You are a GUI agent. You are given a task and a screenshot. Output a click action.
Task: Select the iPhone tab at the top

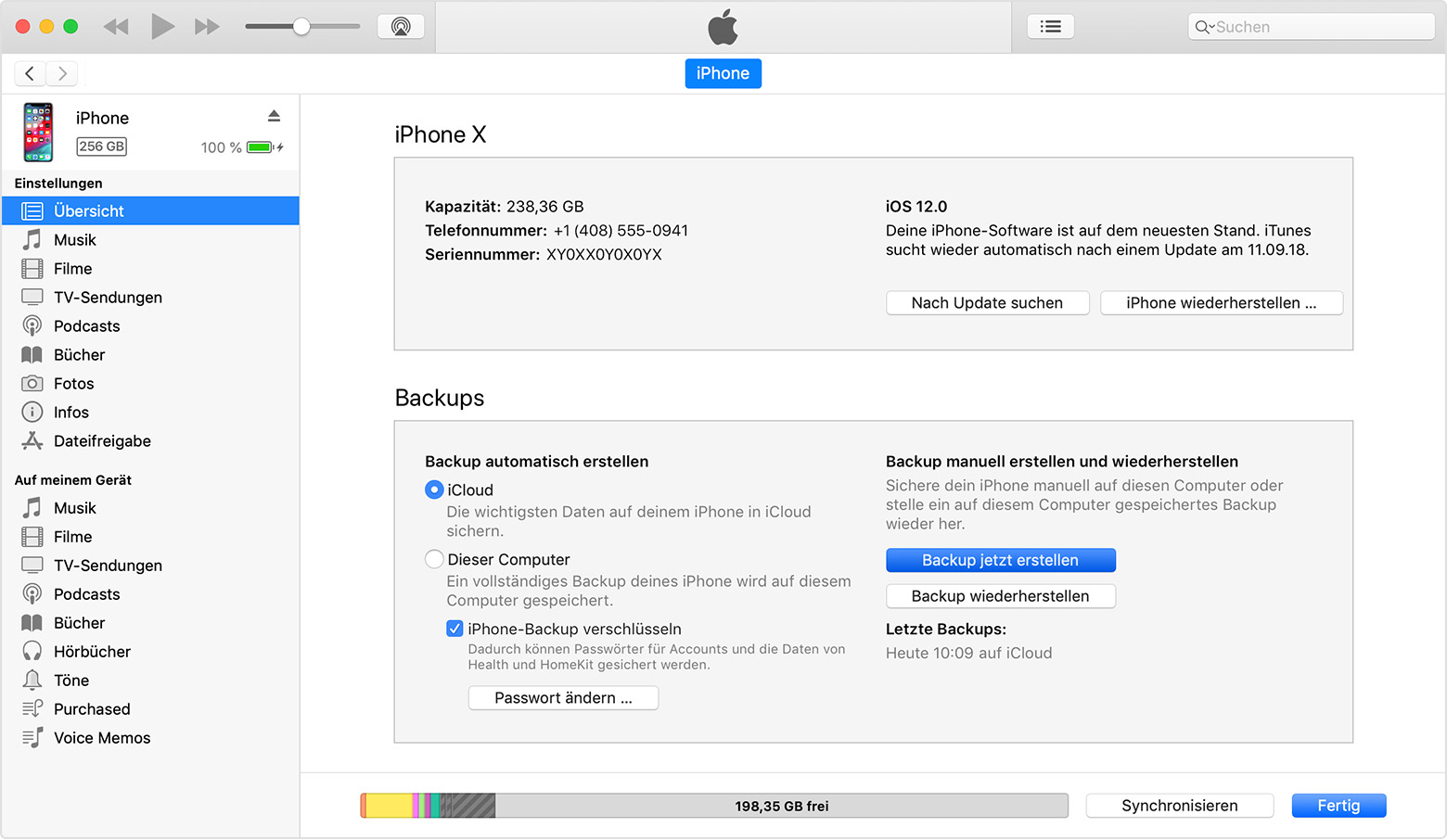tap(723, 73)
